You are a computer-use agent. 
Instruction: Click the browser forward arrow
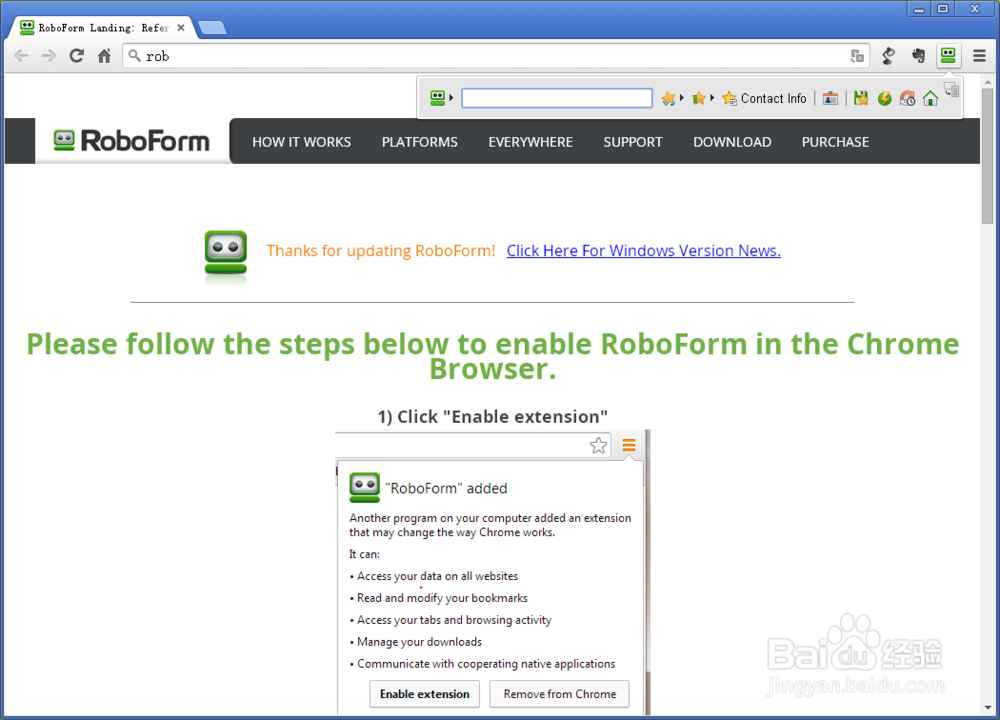coord(49,56)
